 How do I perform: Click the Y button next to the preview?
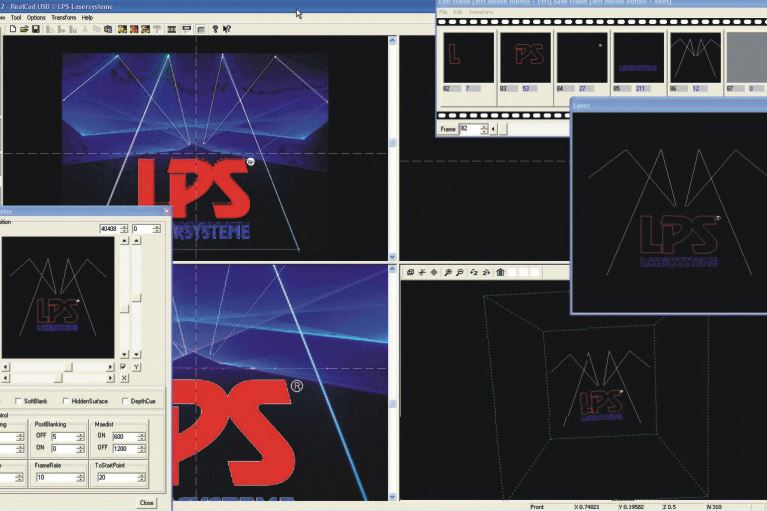pyautogui.click(x=136, y=367)
